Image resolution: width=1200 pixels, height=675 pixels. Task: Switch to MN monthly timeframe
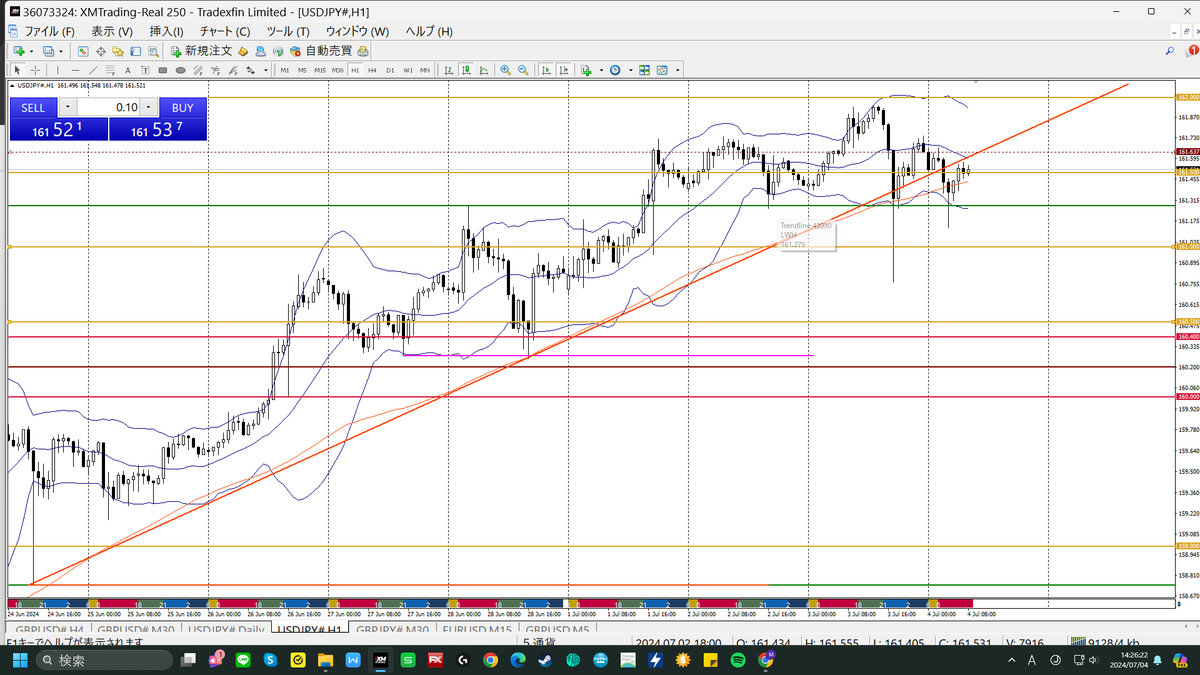pos(425,70)
